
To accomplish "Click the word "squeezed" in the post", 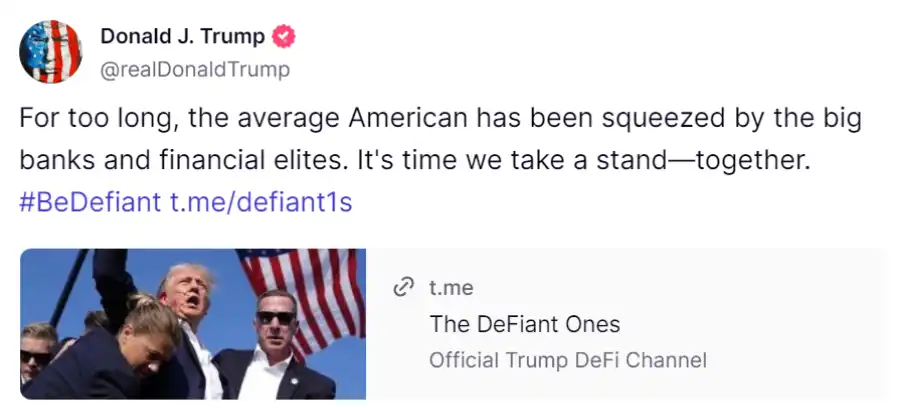I will [656, 118].
